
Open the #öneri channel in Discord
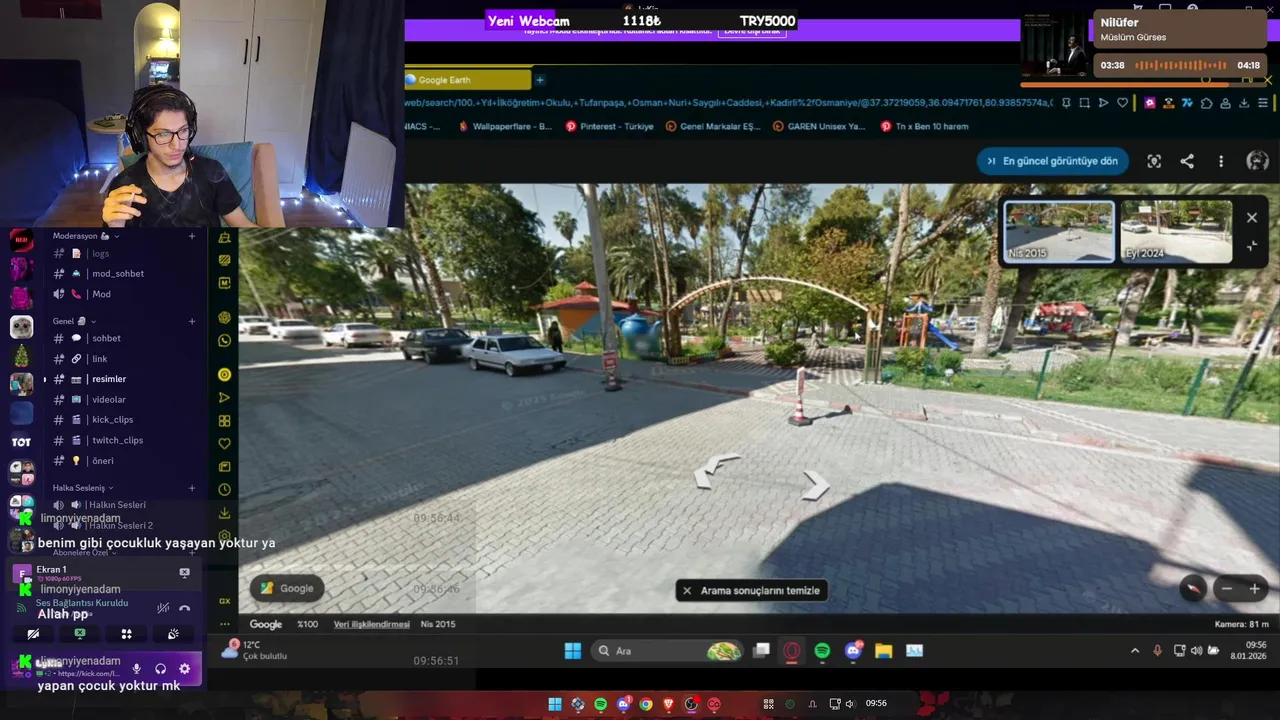102,461
